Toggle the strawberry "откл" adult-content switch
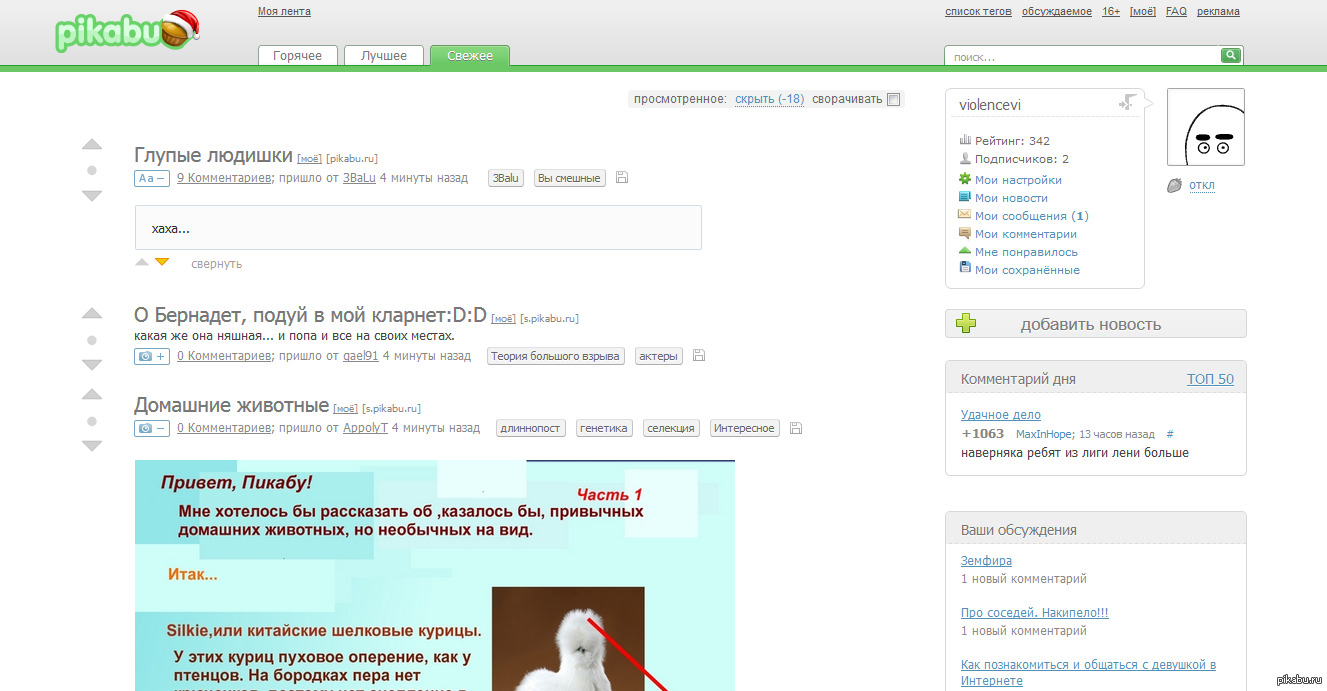Image resolution: width=1327 pixels, height=691 pixels. [1175, 185]
